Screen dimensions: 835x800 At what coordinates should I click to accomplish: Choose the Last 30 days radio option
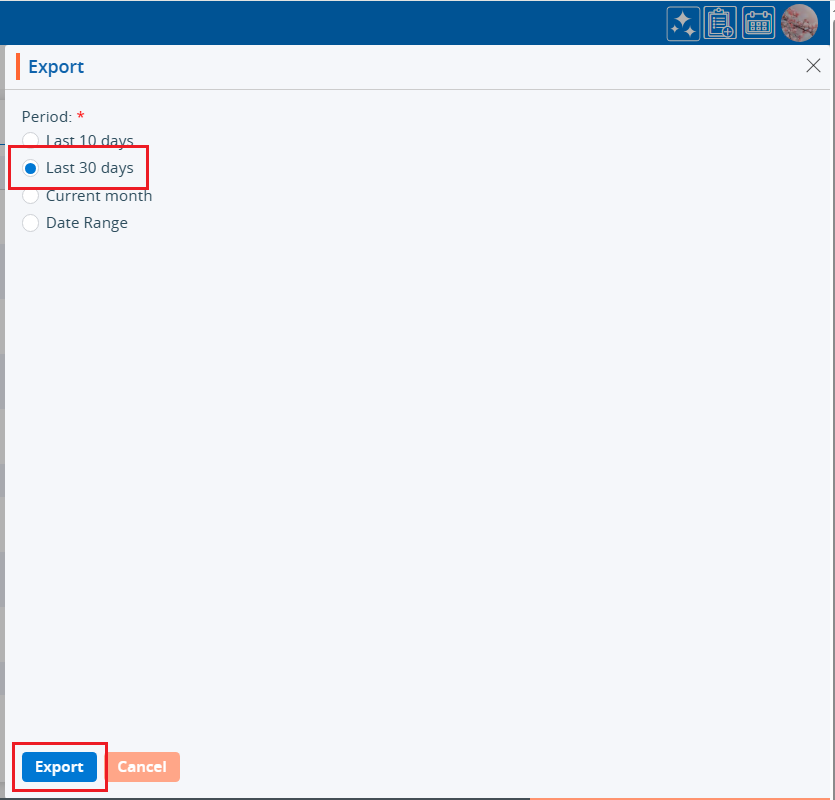pos(31,168)
